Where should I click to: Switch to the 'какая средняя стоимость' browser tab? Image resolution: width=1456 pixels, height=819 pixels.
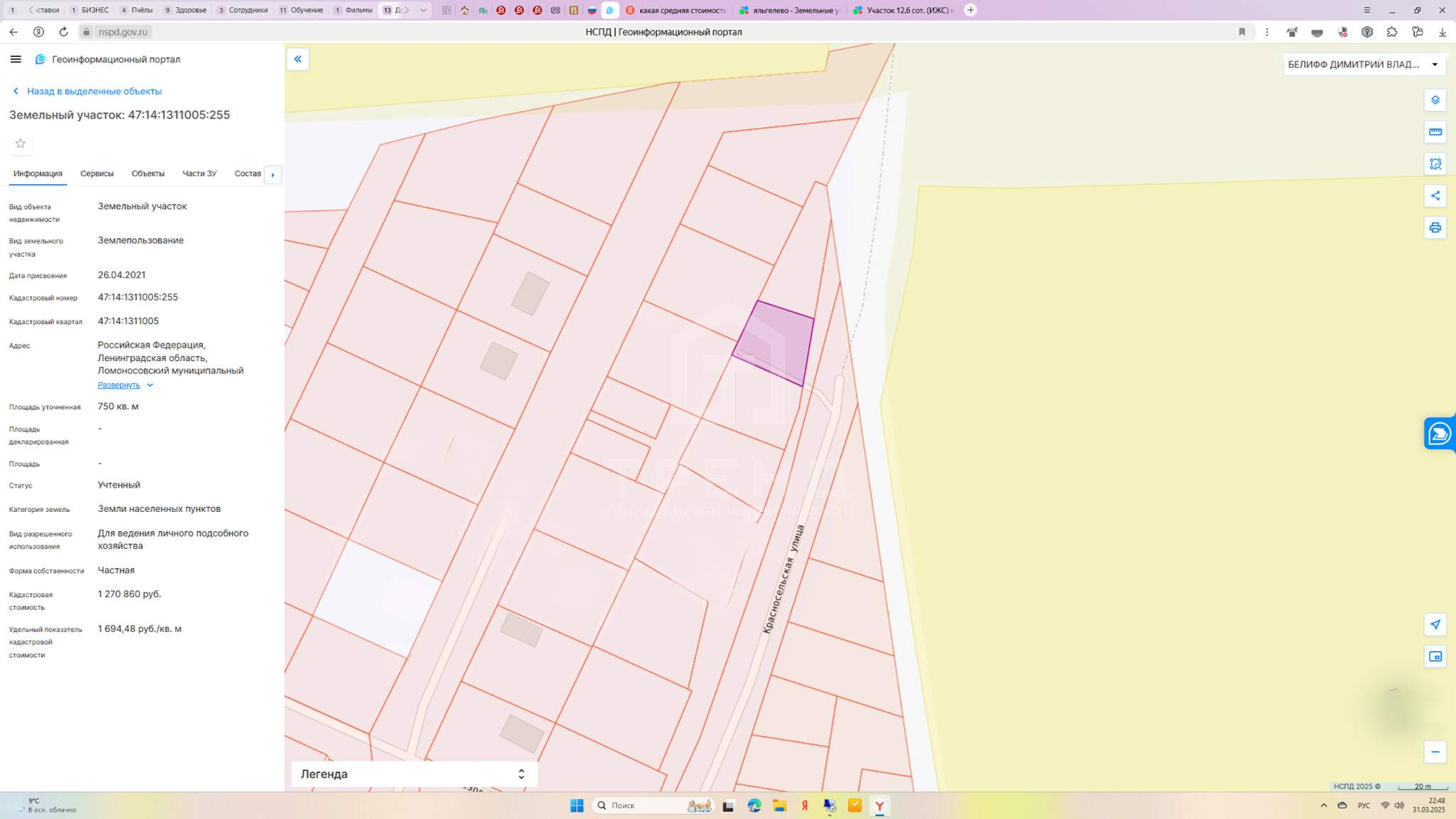click(675, 10)
